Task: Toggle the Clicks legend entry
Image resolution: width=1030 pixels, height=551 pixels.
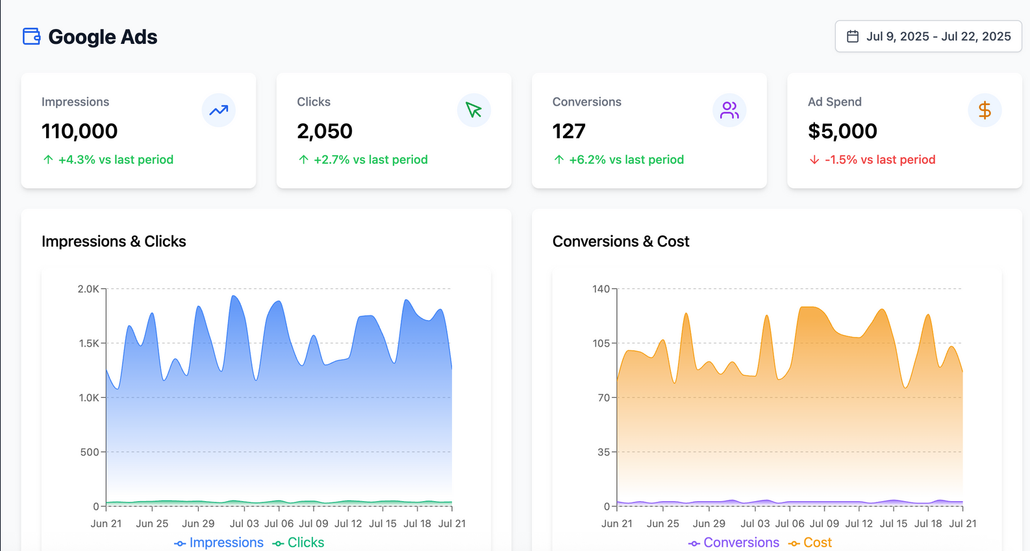Action: point(298,542)
